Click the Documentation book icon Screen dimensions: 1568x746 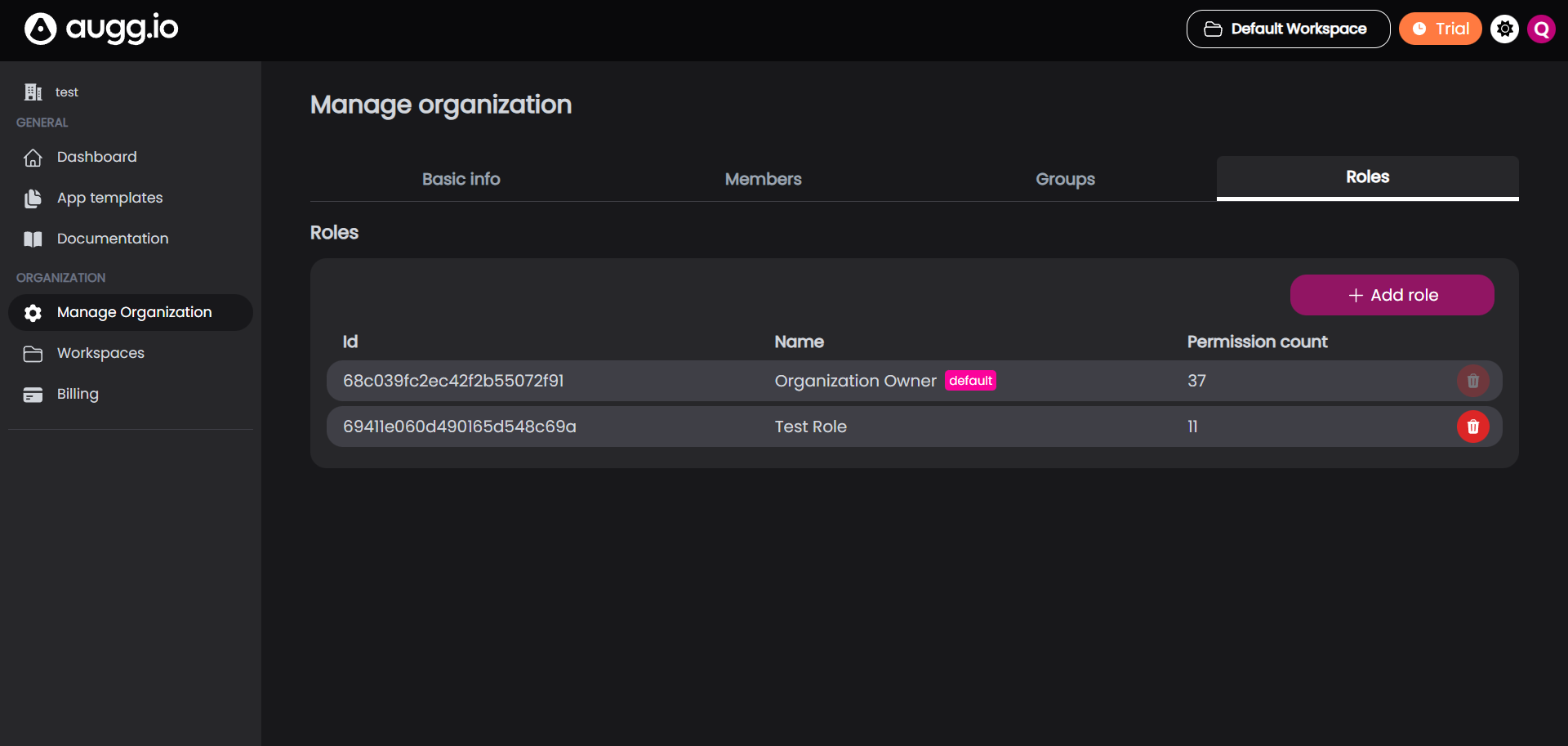pos(33,239)
